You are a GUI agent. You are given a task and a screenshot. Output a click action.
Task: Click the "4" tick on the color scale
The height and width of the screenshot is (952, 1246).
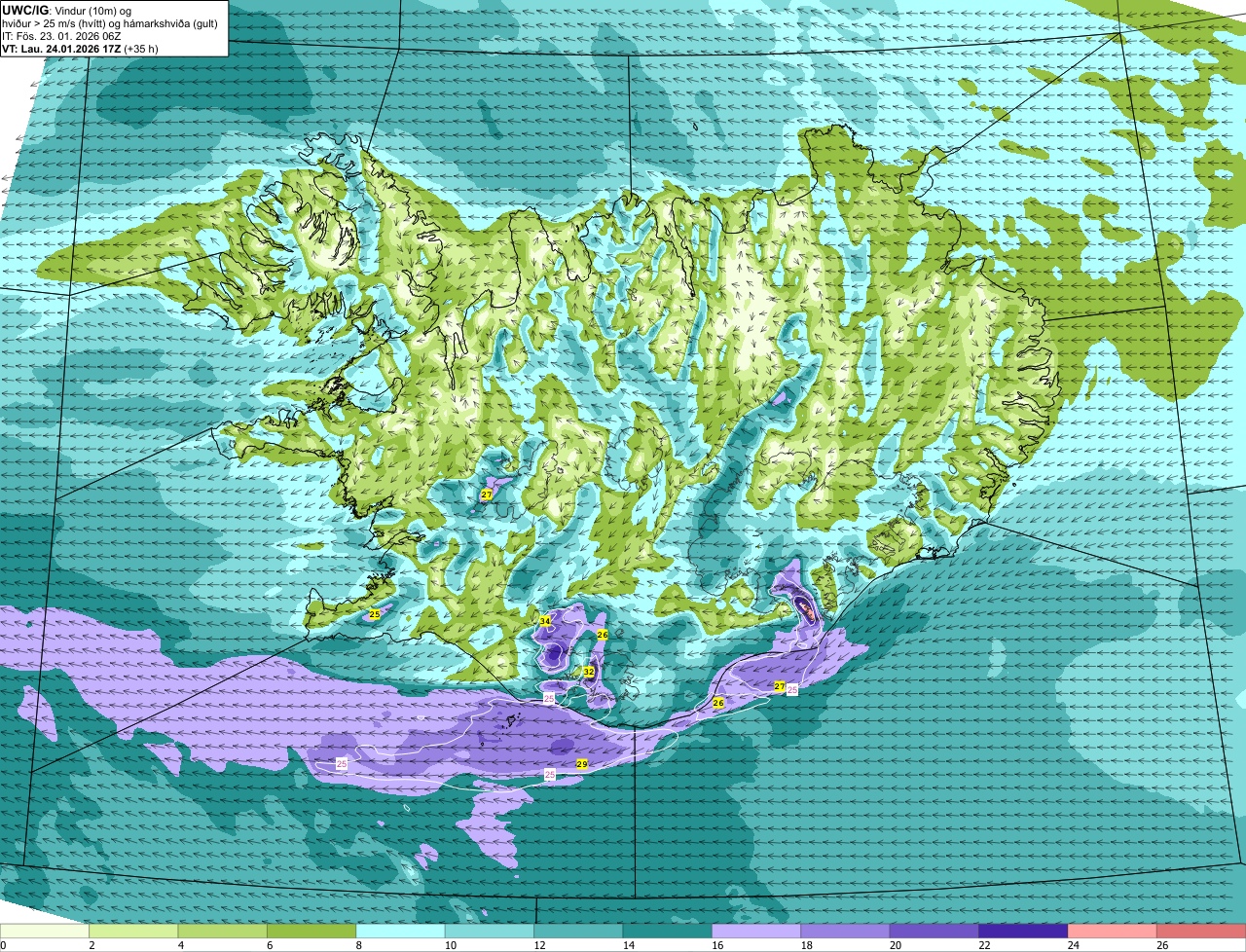181,945
